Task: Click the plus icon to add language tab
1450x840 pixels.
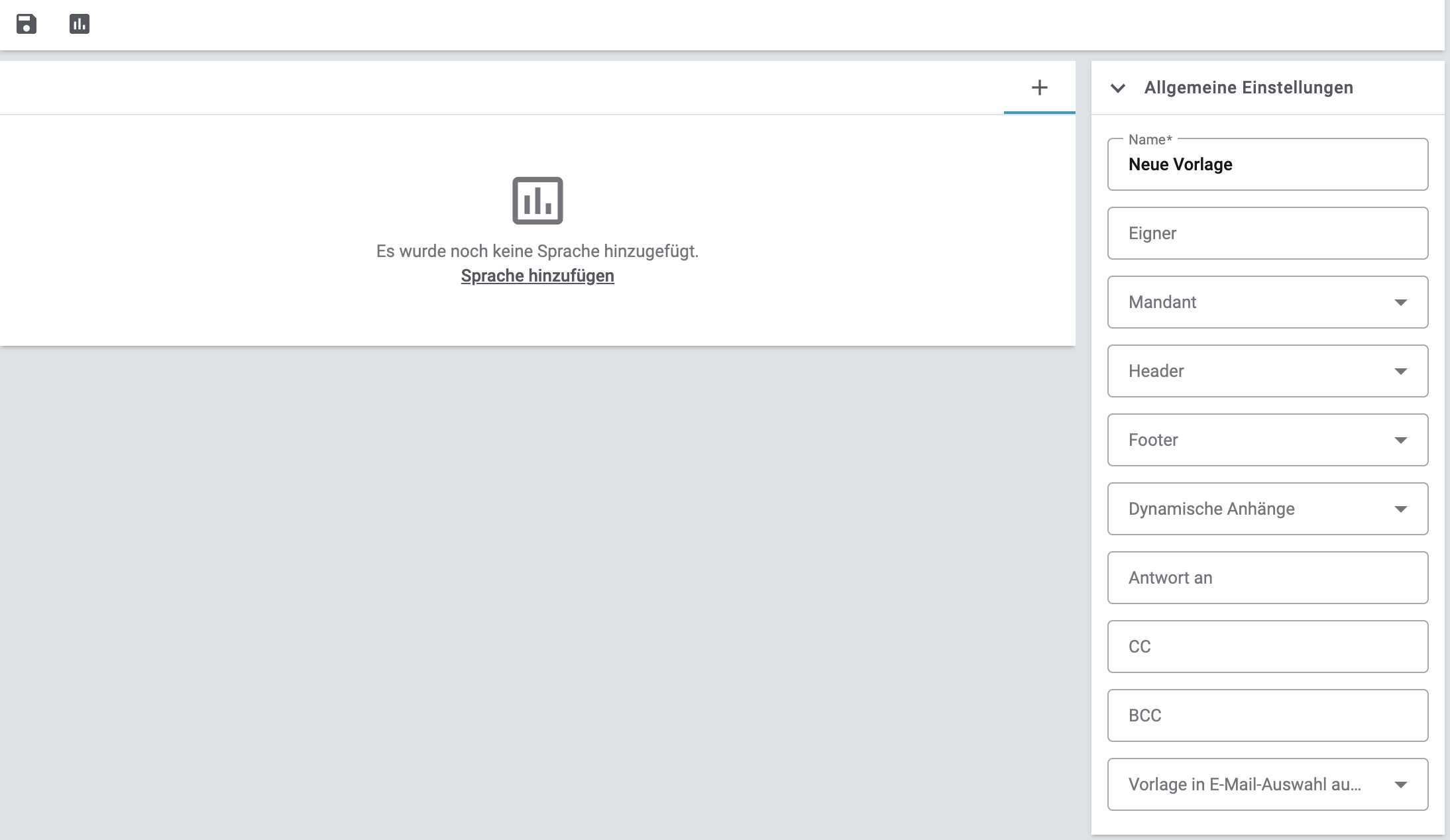Action: pyautogui.click(x=1039, y=87)
